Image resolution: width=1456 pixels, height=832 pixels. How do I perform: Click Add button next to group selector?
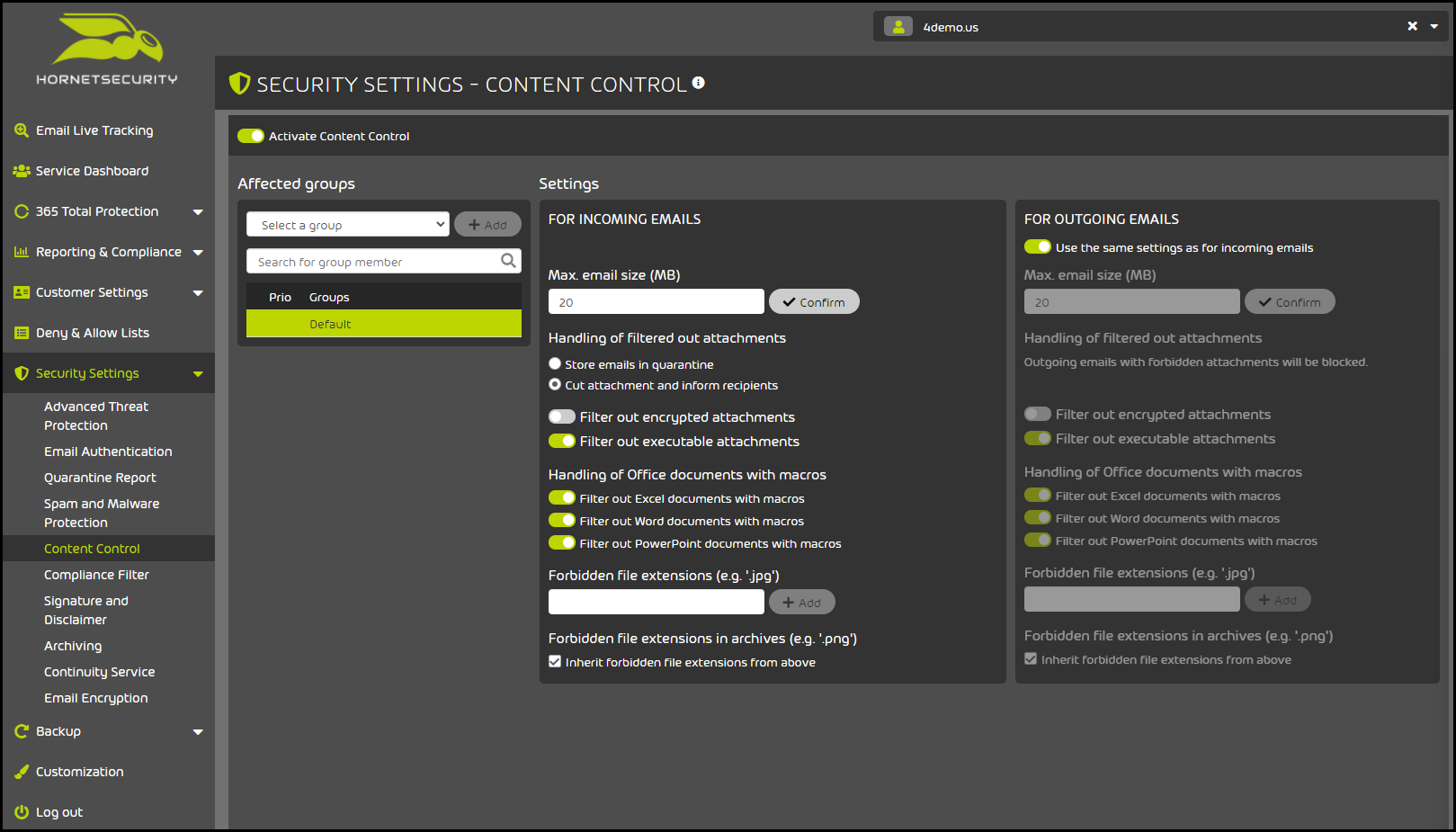click(x=487, y=224)
